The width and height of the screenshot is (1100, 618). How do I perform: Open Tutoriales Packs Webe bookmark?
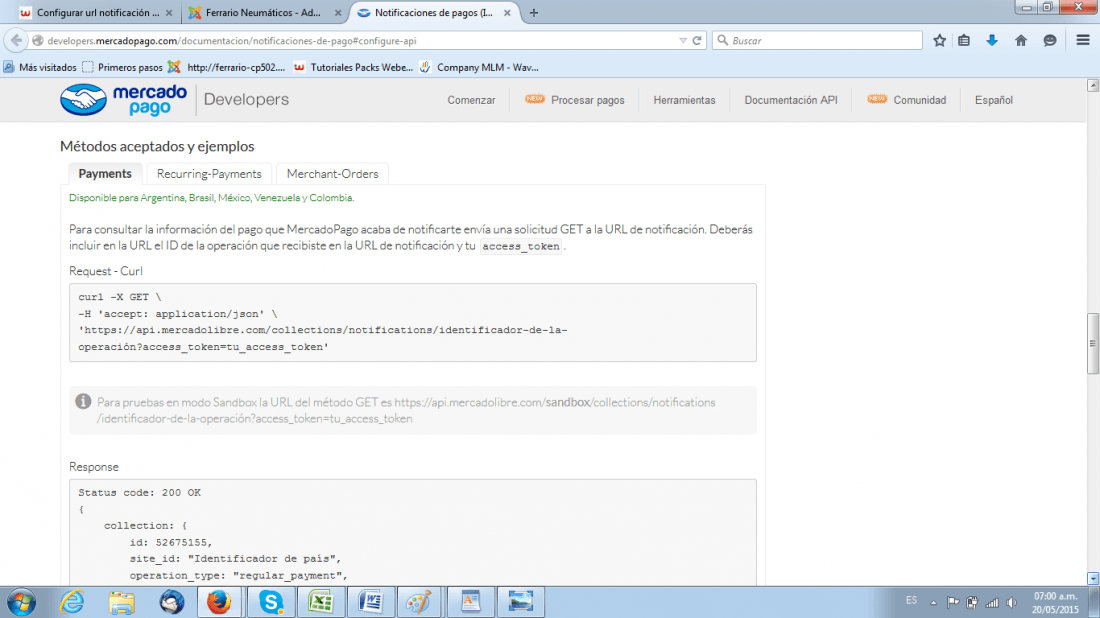coord(354,67)
